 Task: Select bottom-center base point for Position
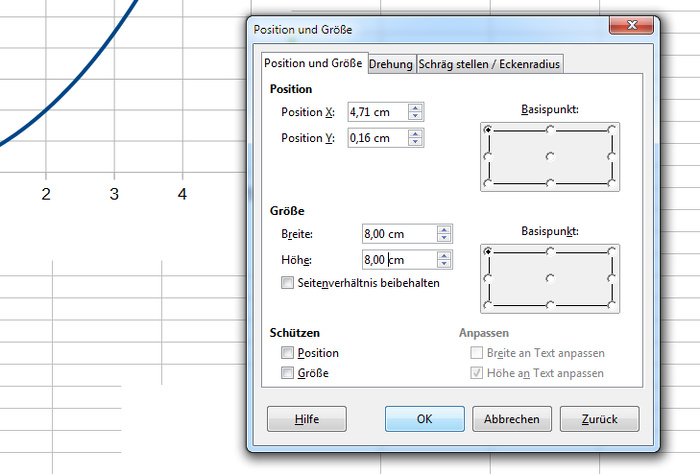pyautogui.click(x=550, y=183)
